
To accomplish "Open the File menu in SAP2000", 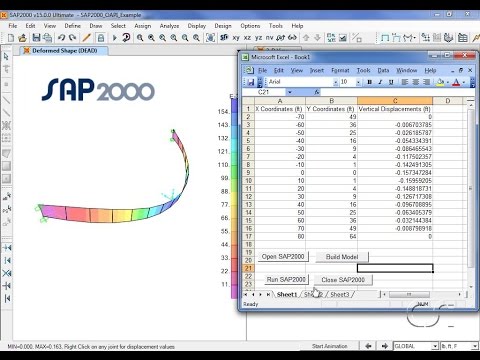I will [13, 26].
